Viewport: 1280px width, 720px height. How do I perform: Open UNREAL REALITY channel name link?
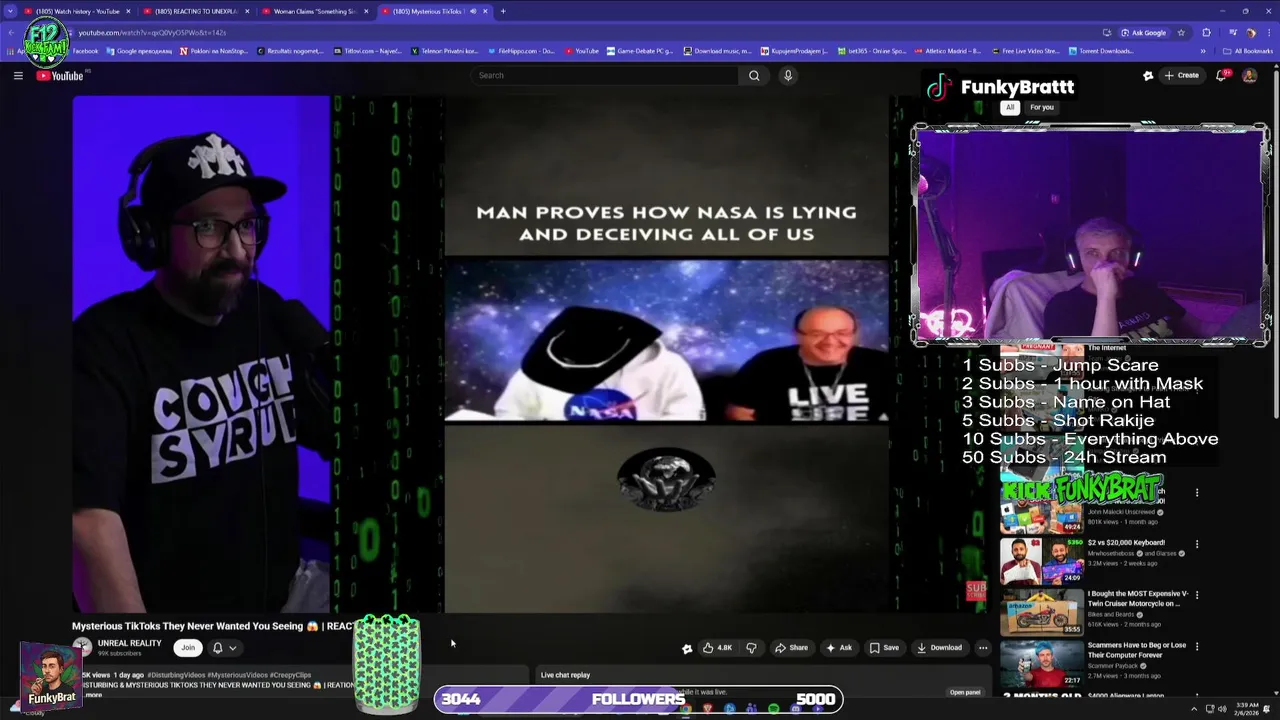[129, 643]
